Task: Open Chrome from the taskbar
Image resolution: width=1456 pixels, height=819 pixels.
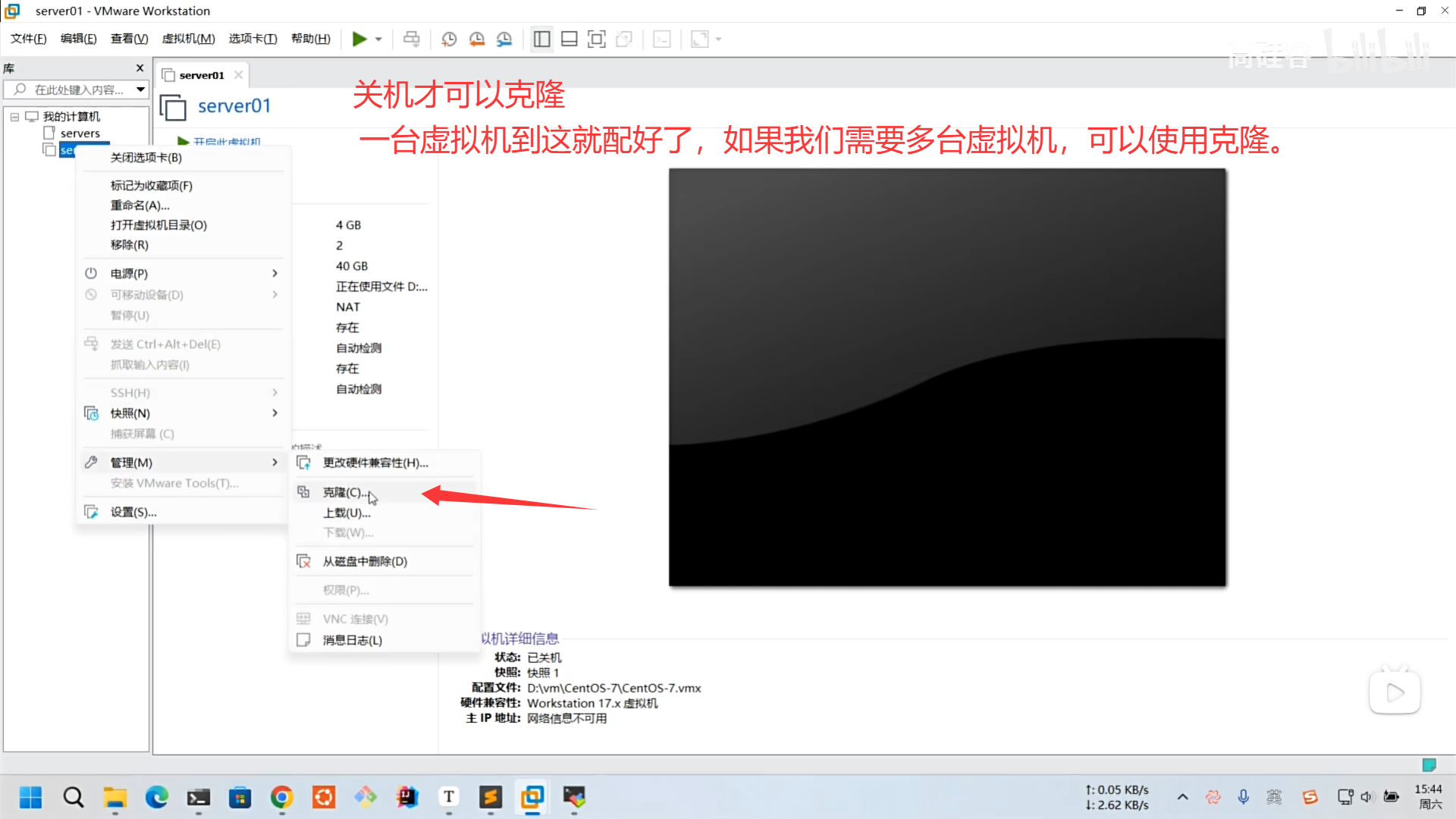Action: point(281,797)
